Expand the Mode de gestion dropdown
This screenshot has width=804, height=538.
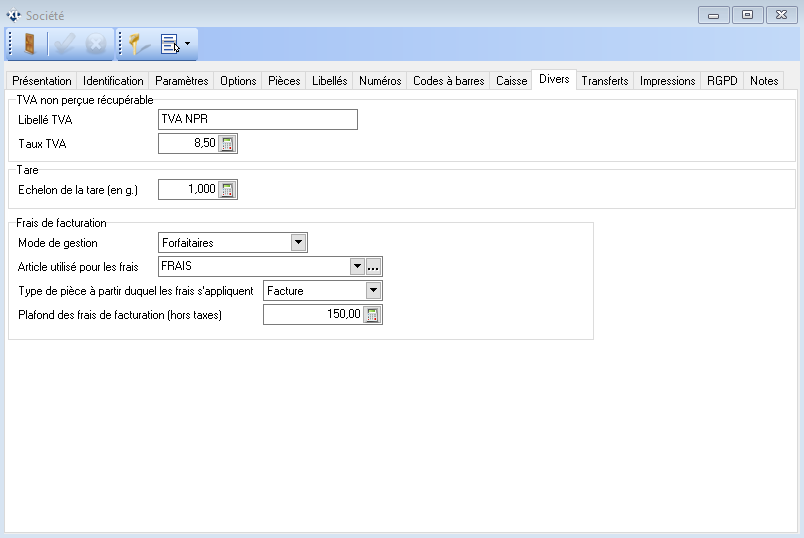coord(298,243)
